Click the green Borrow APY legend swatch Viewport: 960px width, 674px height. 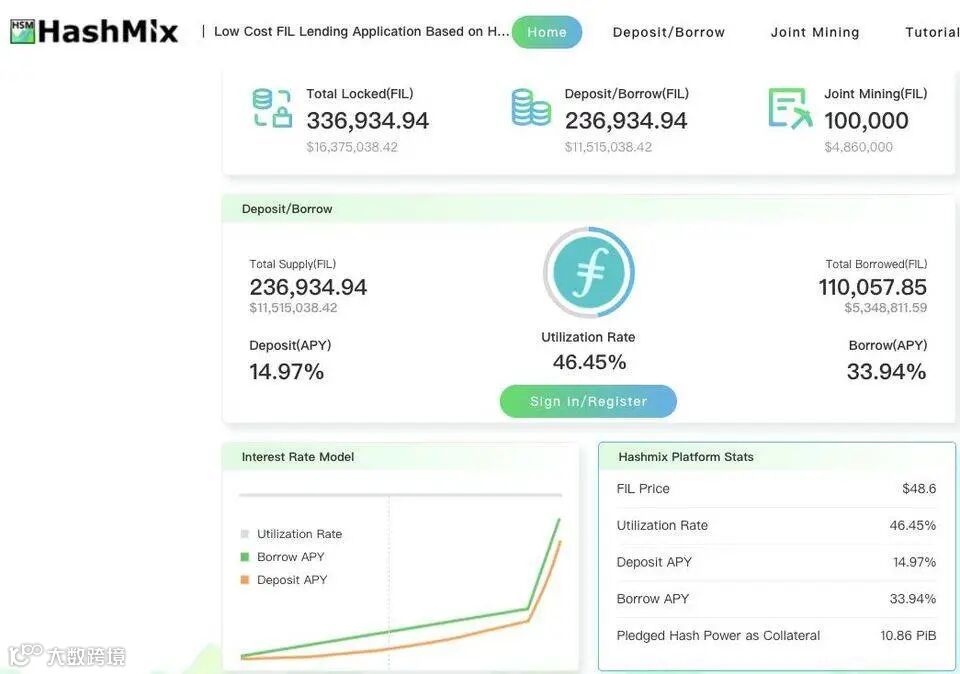[245, 556]
